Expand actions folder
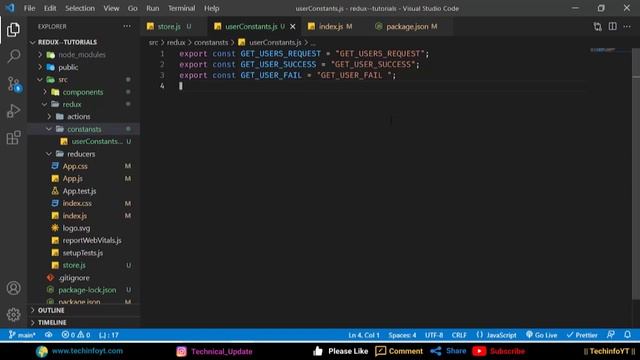The image size is (640, 360). pos(84,117)
